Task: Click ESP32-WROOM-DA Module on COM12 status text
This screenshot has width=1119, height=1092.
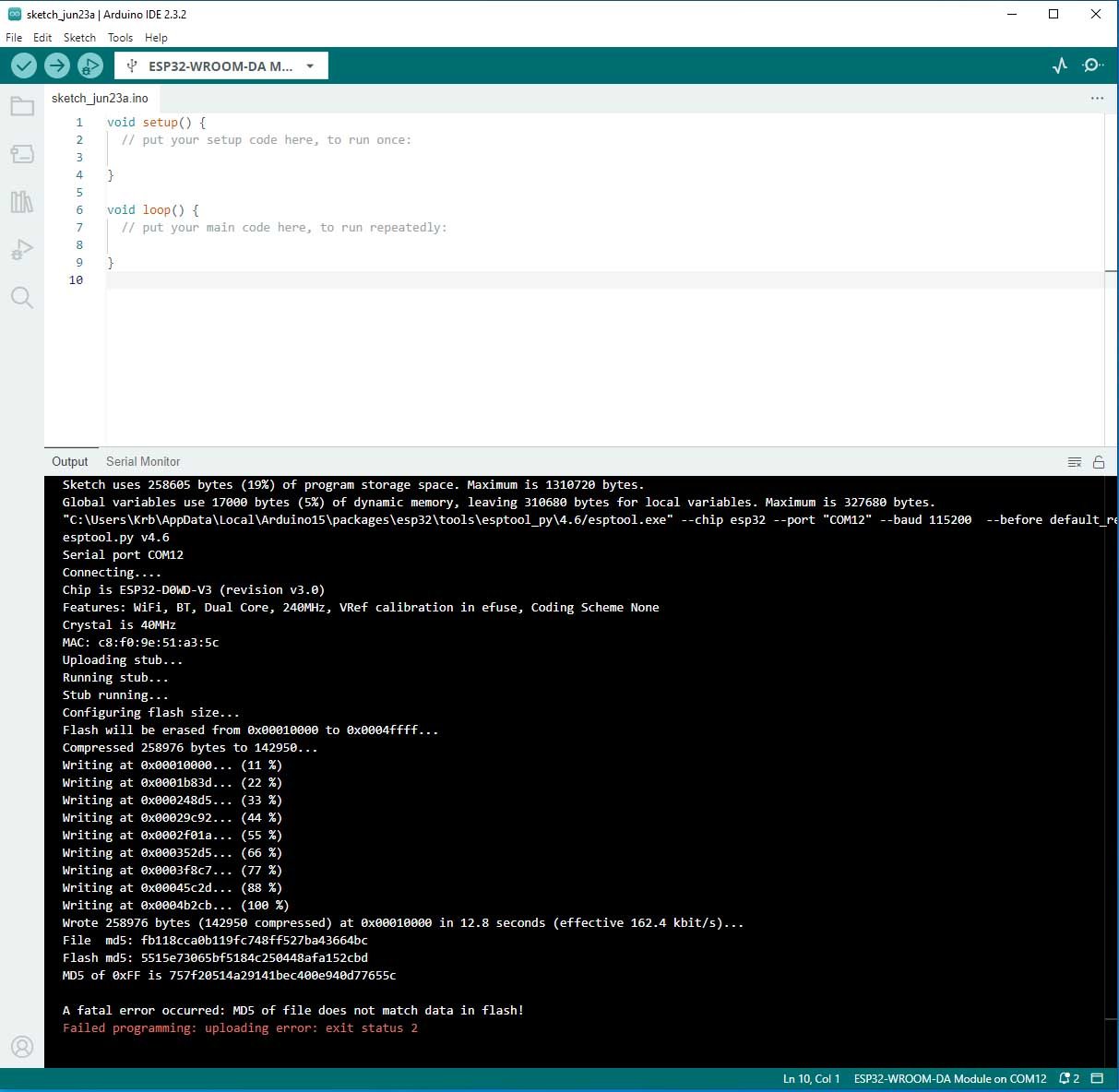Action: pos(950,1078)
